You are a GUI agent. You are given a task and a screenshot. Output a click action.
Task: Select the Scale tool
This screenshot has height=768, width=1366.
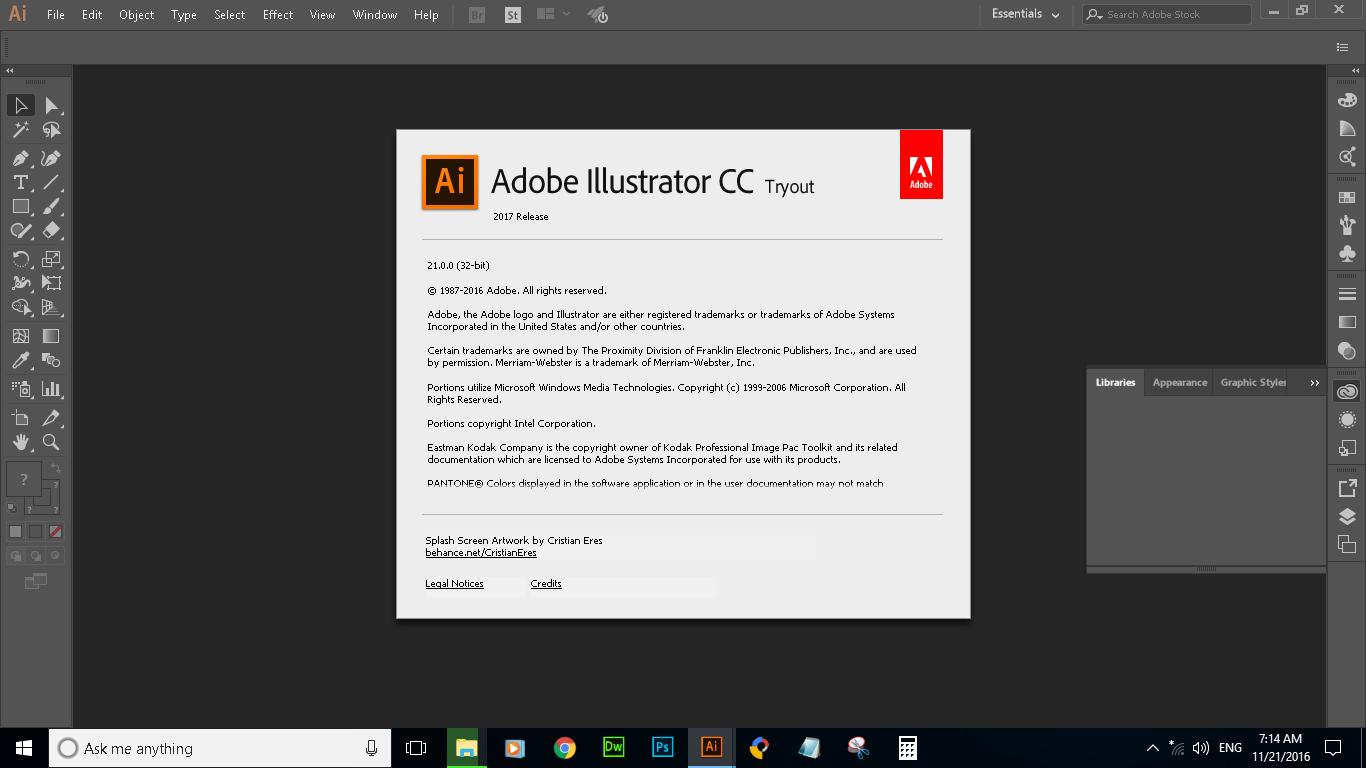[51, 259]
